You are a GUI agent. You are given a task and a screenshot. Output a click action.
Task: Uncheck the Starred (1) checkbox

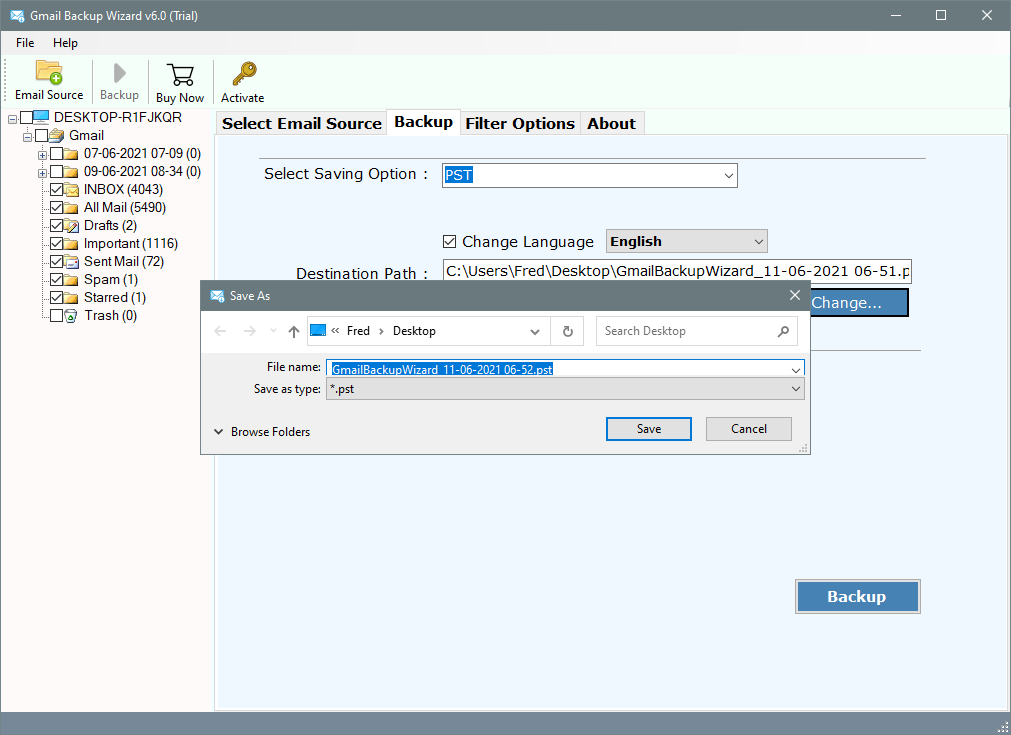[57, 298]
